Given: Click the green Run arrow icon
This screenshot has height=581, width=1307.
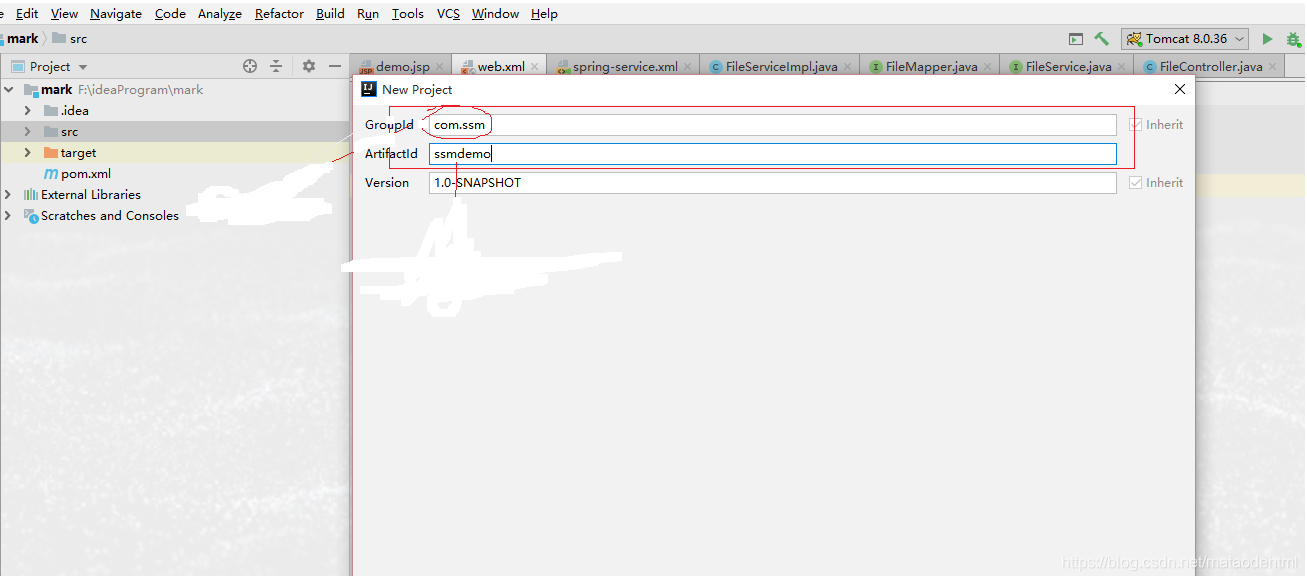Looking at the screenshot, I should [1267, 39].
